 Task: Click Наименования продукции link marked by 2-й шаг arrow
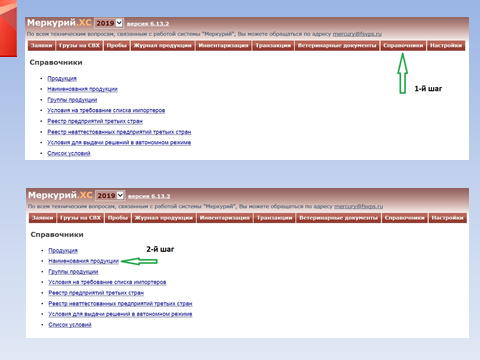[83, 261]
